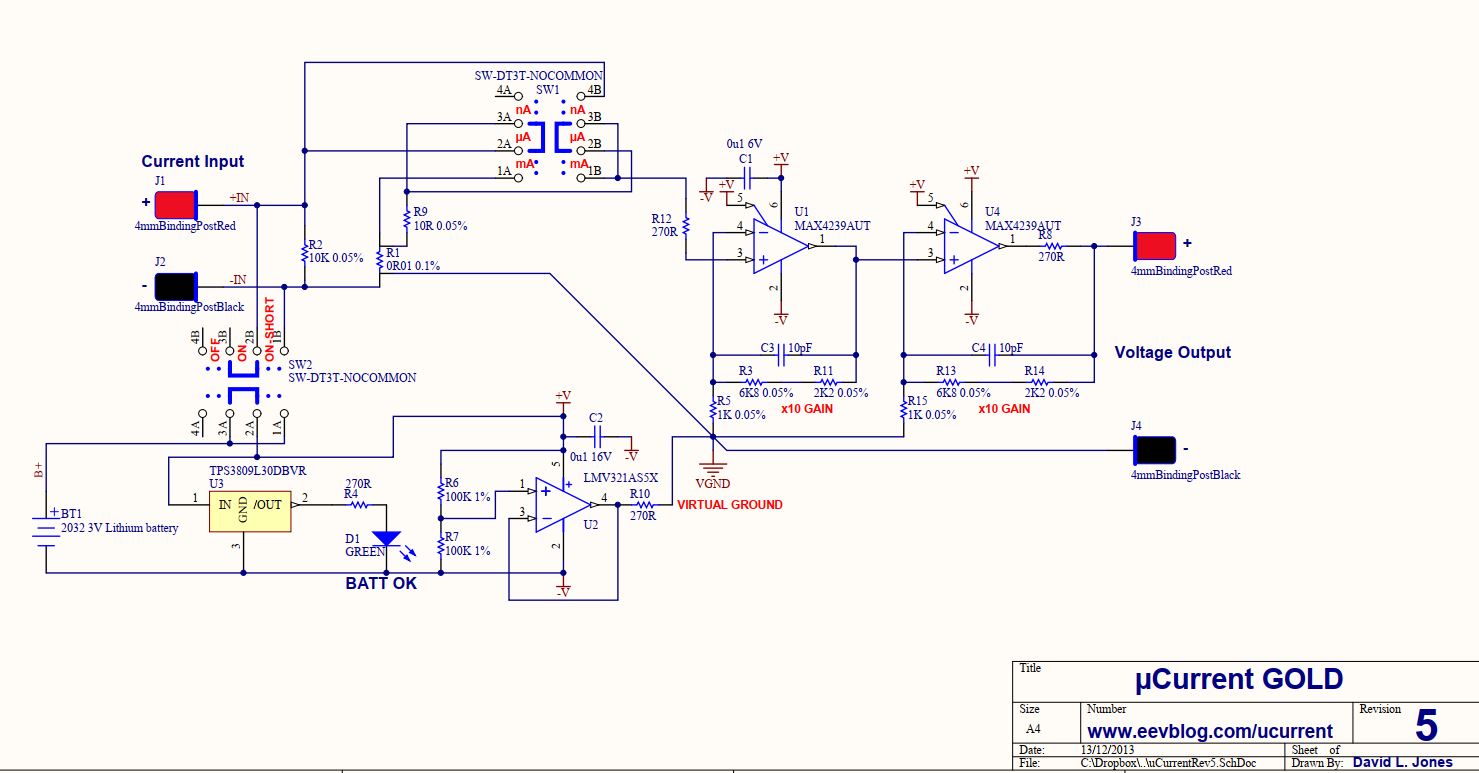This screenshot has width=1479, height=773.
Task: Select the '4mmBindingPostRed' label under J1
Action: pos(186,226)
